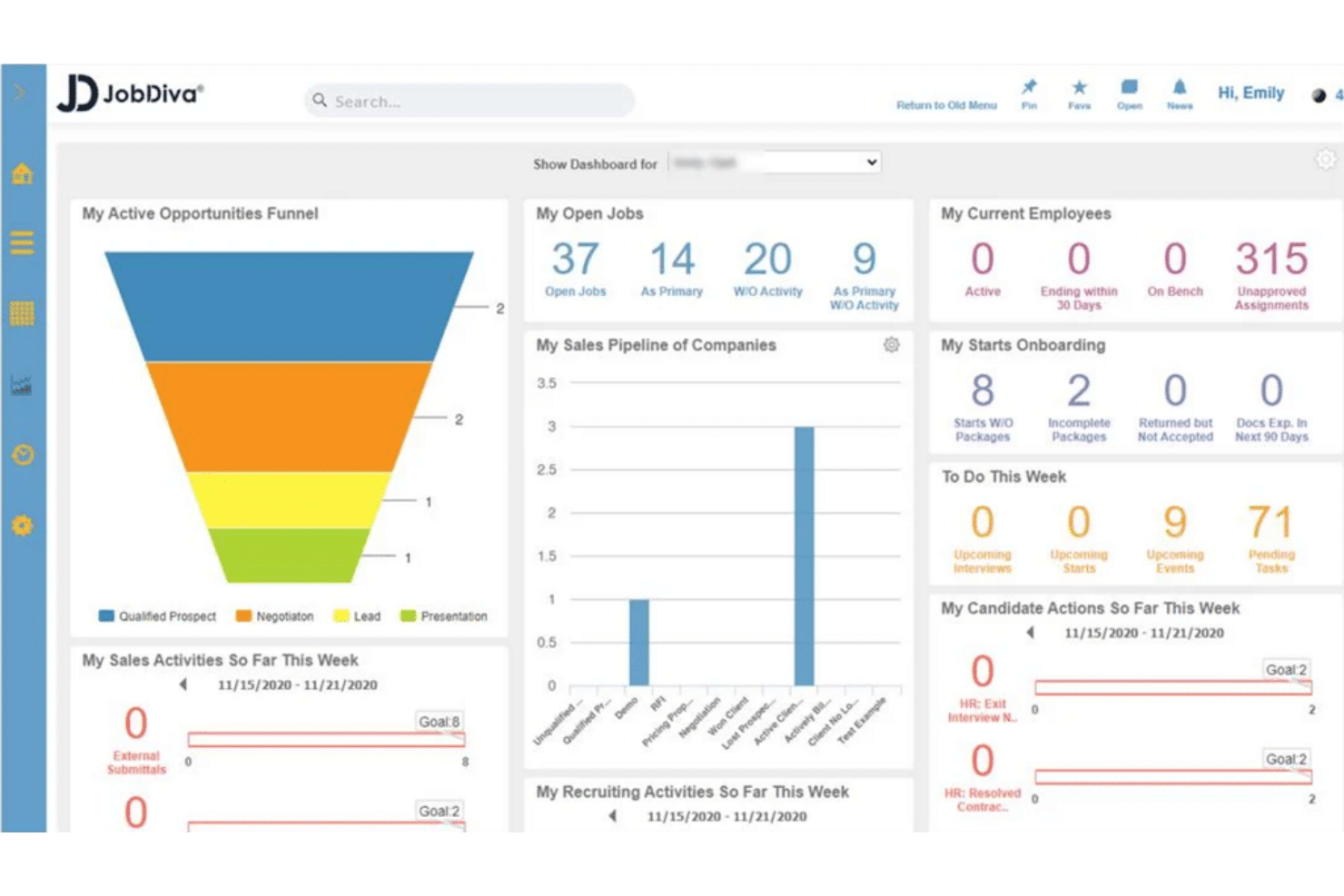Viewport: 1344px width, 896px height.
Task: Expand the sidebar with the top arrow
Action: [x=20, y=93]
